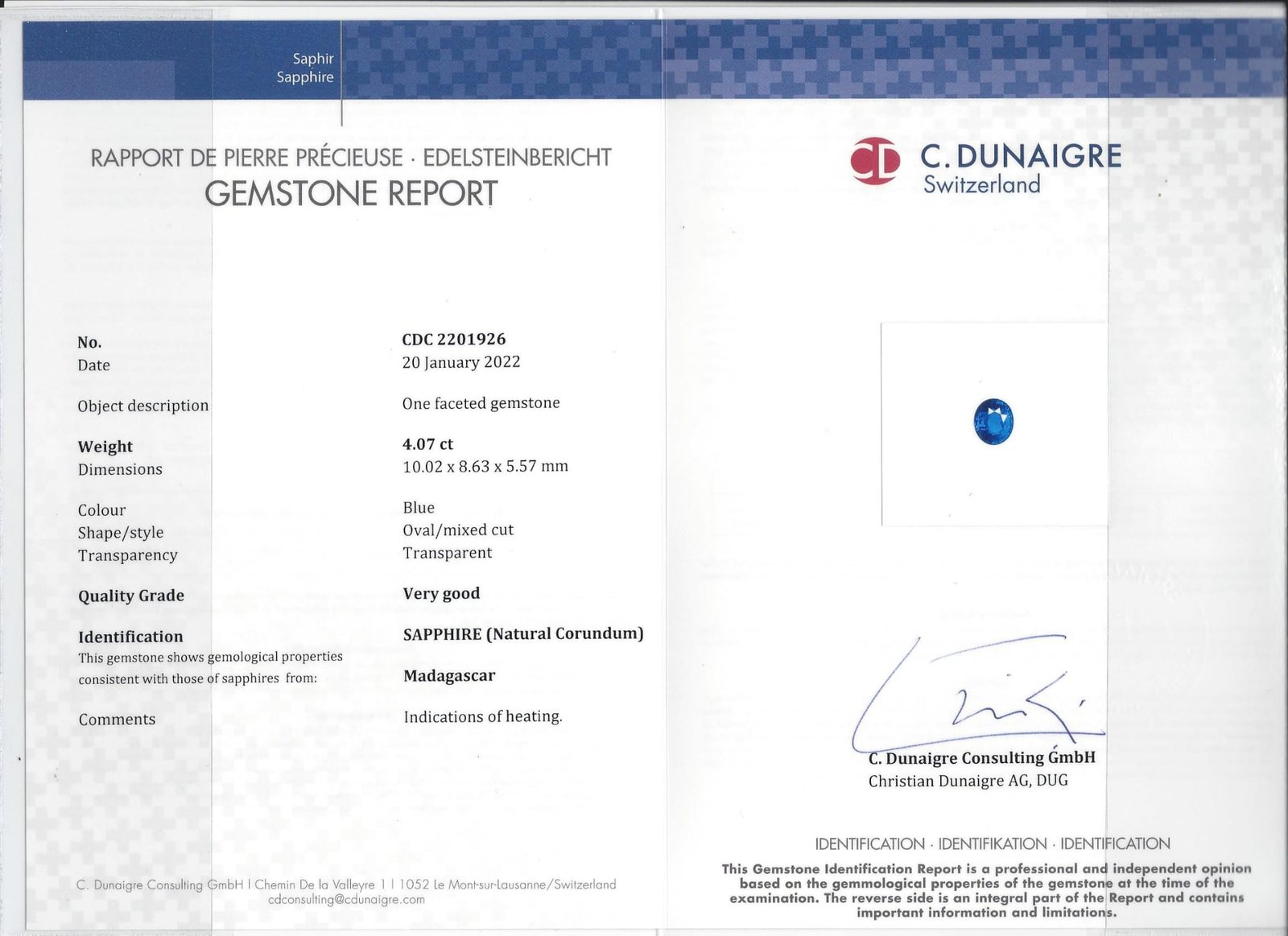Screen dimensions: 1288x936
Task: Click the 'Quality Grade' label
Action: (x=131, y=596)
